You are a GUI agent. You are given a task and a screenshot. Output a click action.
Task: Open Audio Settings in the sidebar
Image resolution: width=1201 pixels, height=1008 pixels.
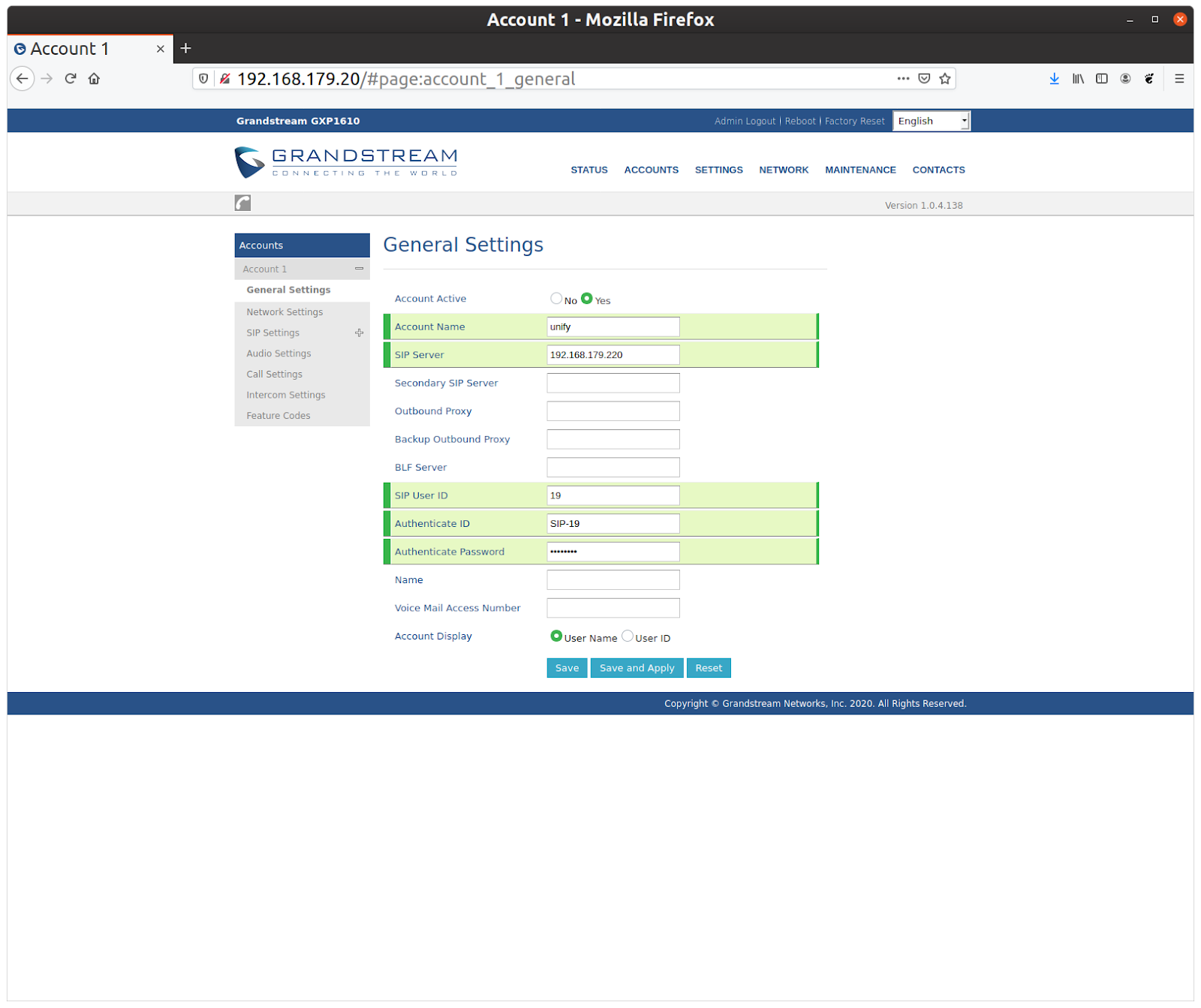[278, 354]
